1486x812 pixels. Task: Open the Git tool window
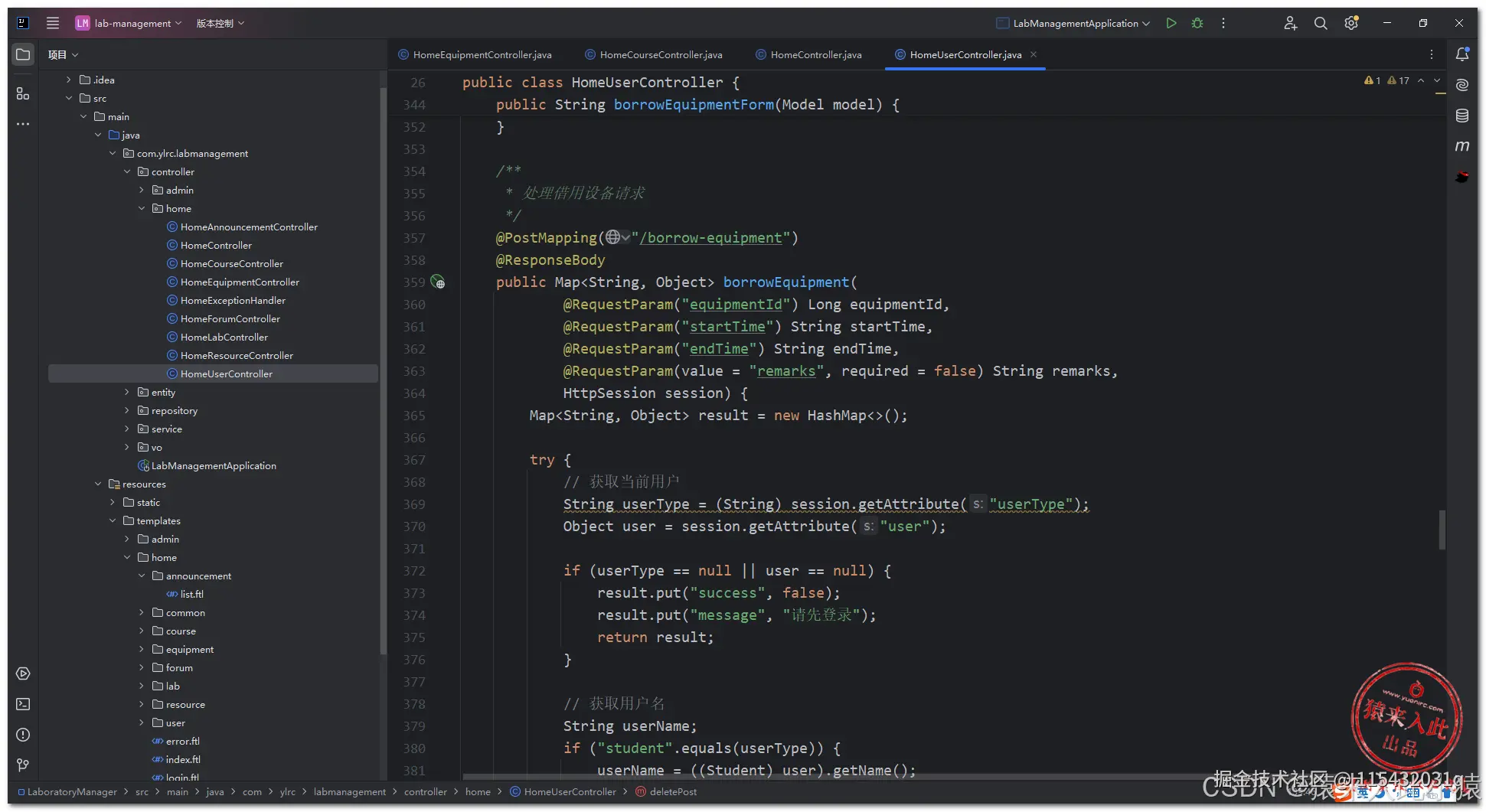pyautogui.click(x=23, y=765)
